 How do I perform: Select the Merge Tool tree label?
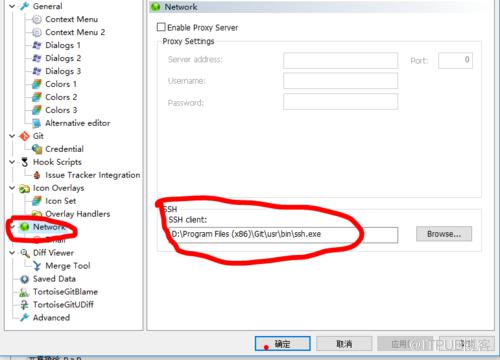68,266
